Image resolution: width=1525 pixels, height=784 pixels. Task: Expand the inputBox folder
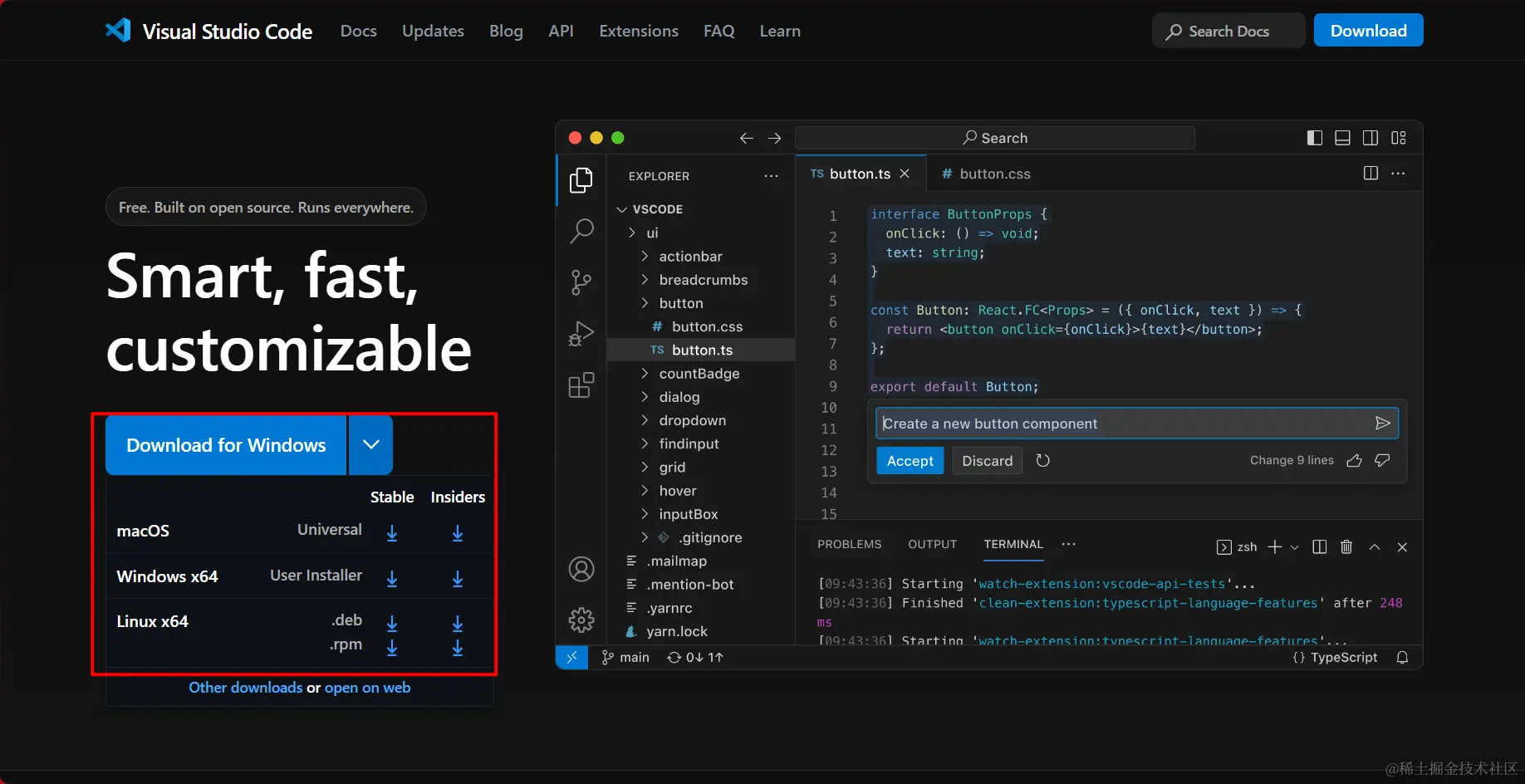pyautogui.click(x=679, y=514)
